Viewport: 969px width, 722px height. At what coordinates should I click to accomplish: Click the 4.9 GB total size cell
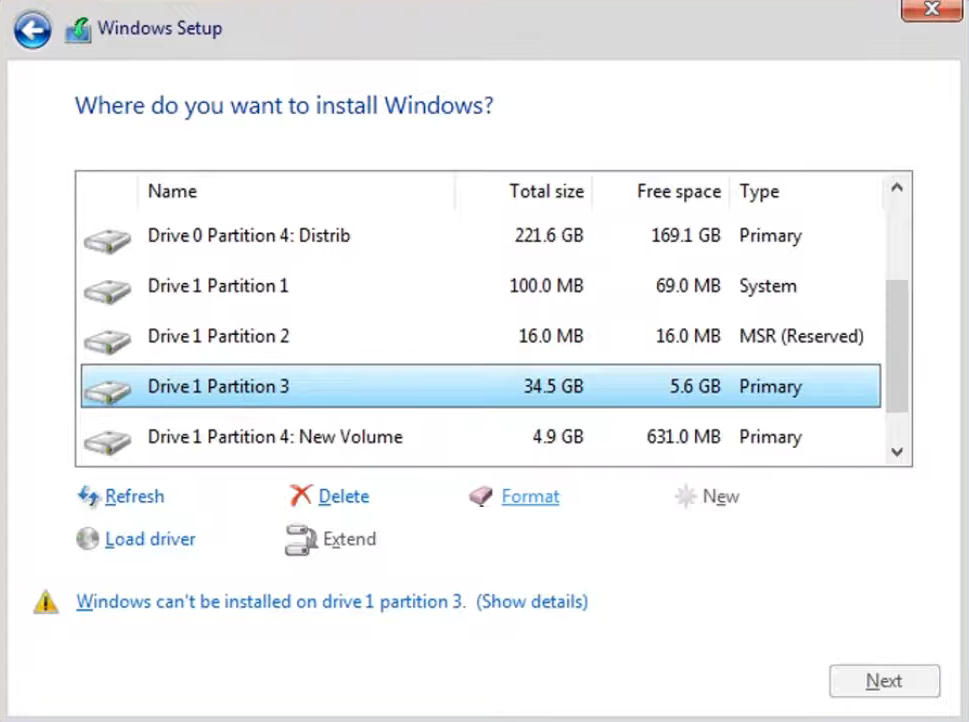pos(558,436)
